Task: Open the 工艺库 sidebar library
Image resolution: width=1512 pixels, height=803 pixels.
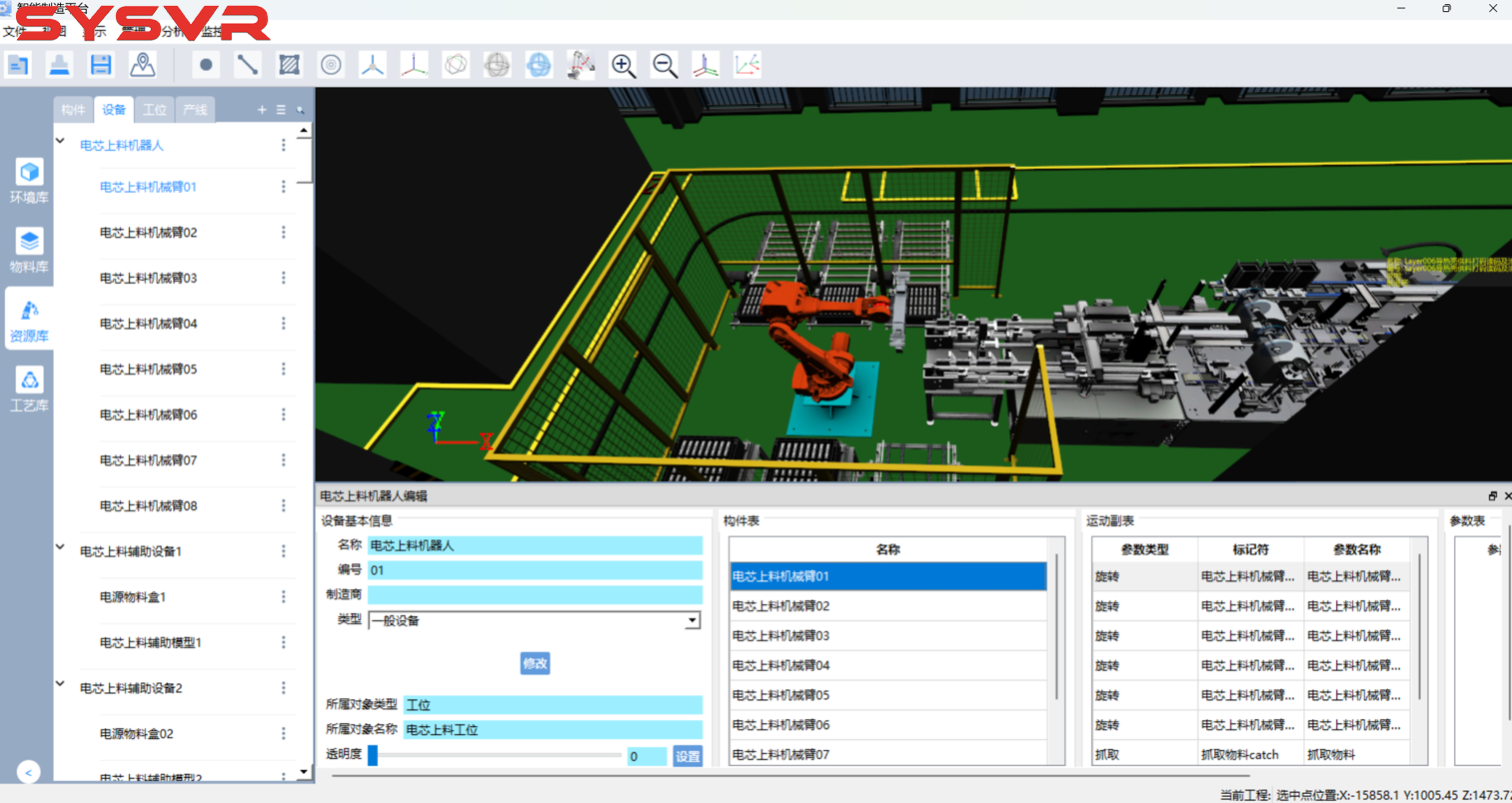Action: pos(29,391)
